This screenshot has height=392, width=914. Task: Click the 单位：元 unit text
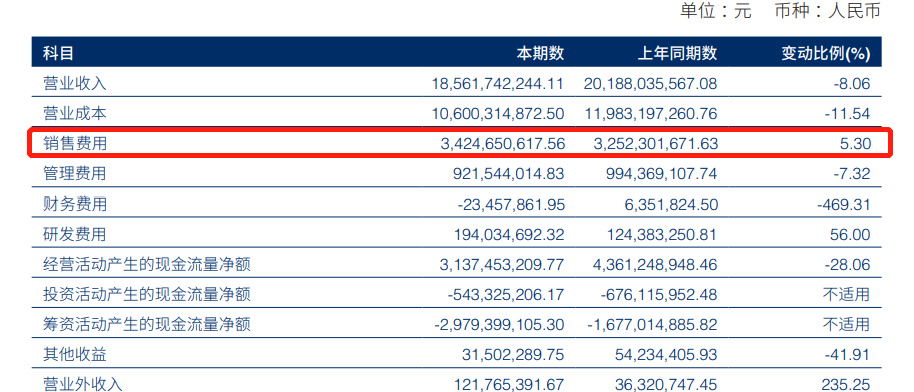coord(716,11)
